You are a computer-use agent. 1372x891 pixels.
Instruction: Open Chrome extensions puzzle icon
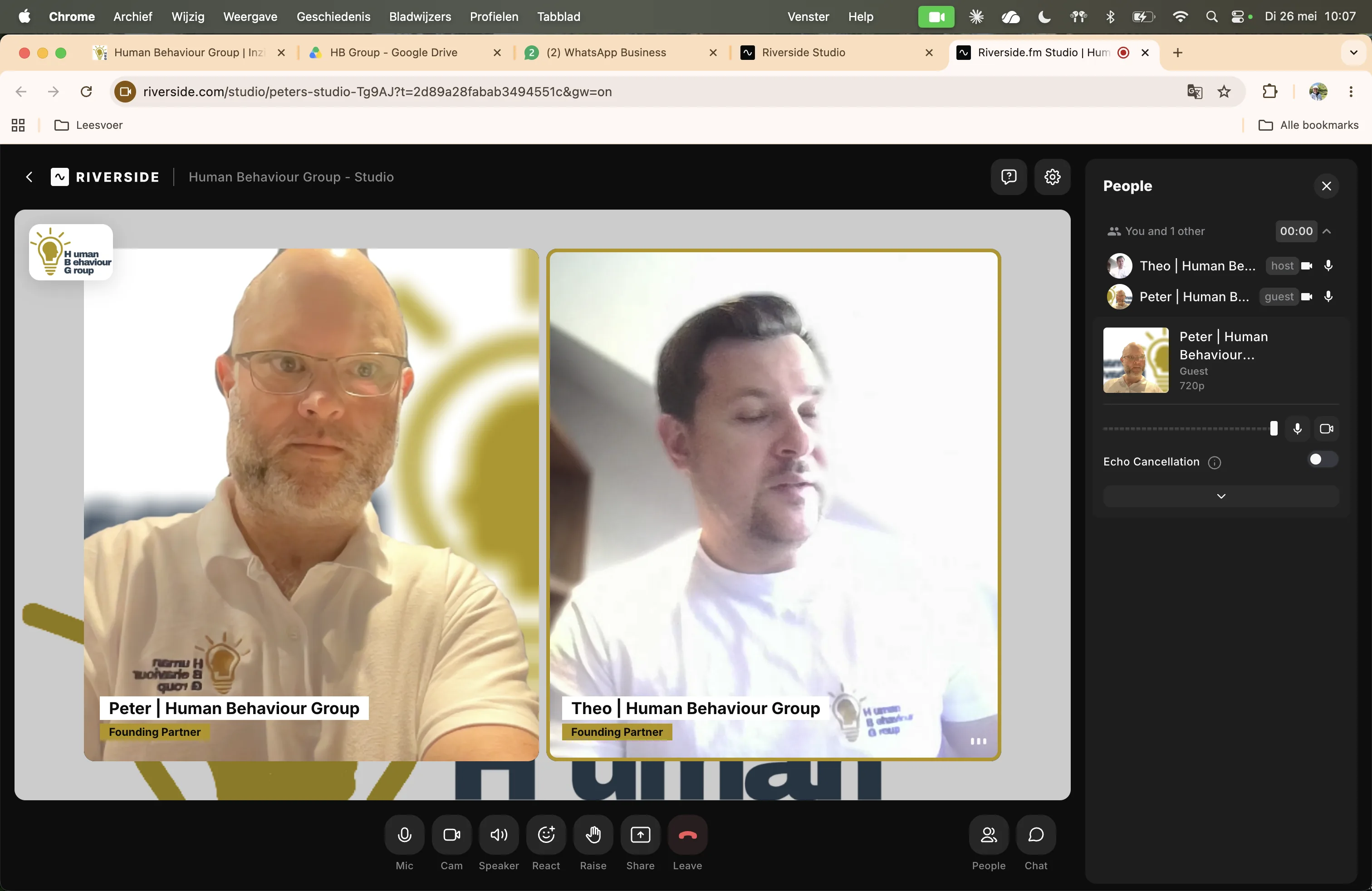tap(1269, 92)
